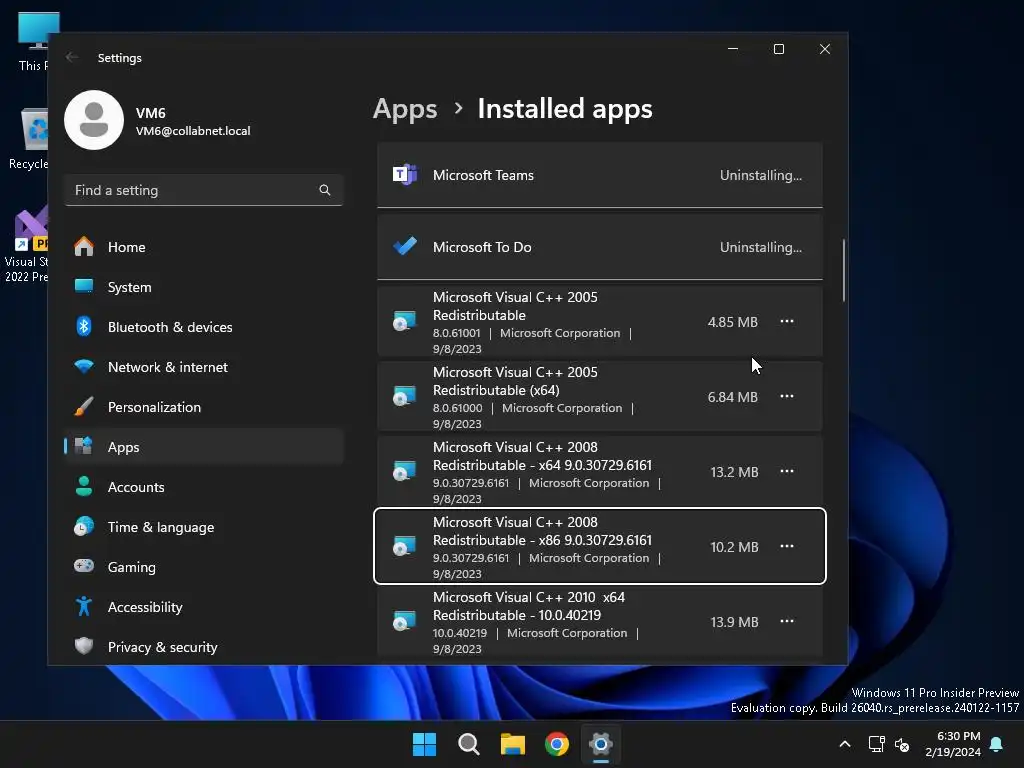The image size is (1024, 768).
Task: Click the Visual C++ 2005 Redistributable (x64) installer icon
Action: click(x=405, y=396)
